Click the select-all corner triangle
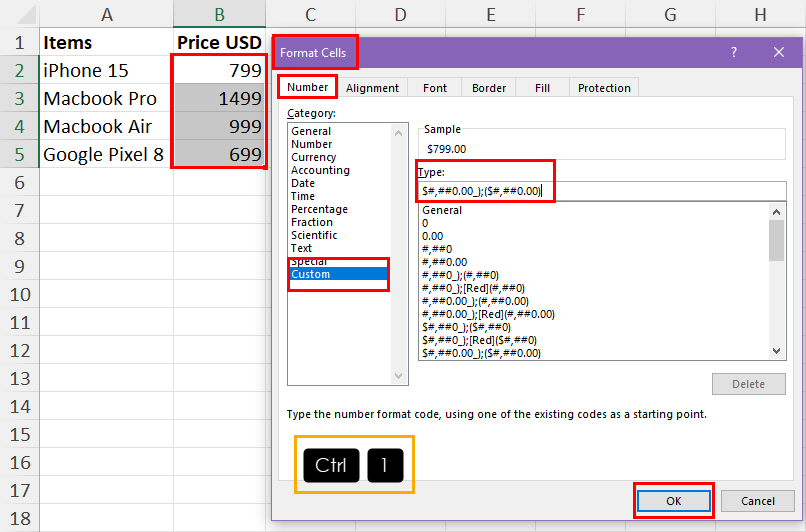The image size is (806, 532). click(x=24, y=14)
